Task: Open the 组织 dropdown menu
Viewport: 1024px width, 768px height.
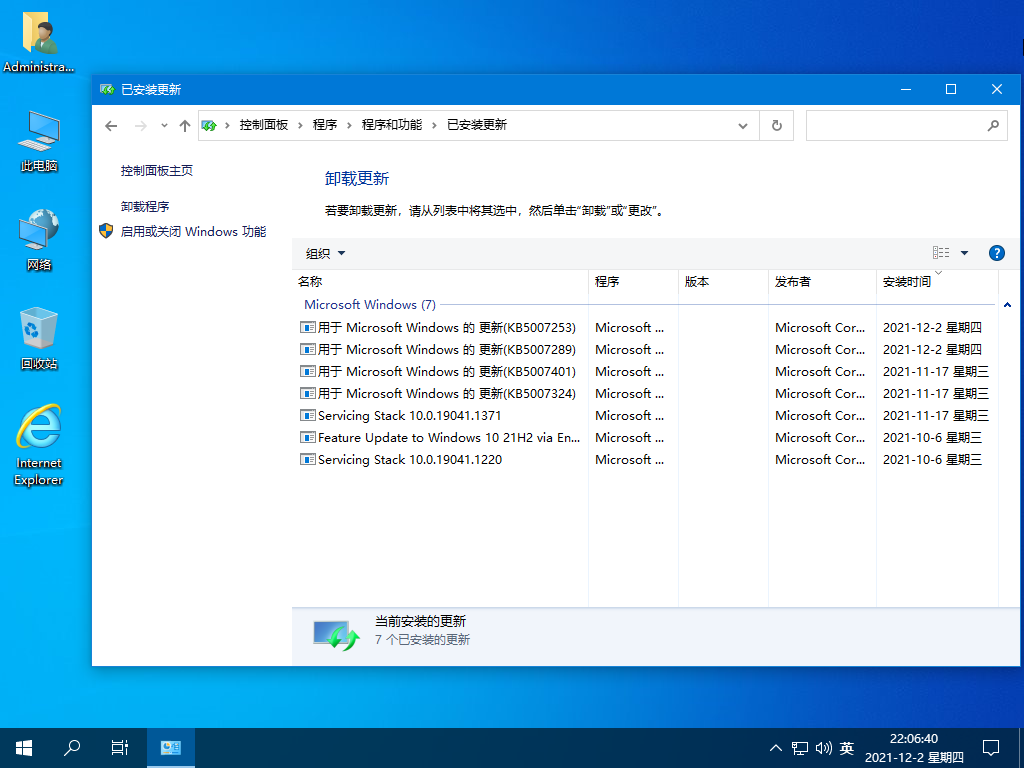Action: coord(325,253)
